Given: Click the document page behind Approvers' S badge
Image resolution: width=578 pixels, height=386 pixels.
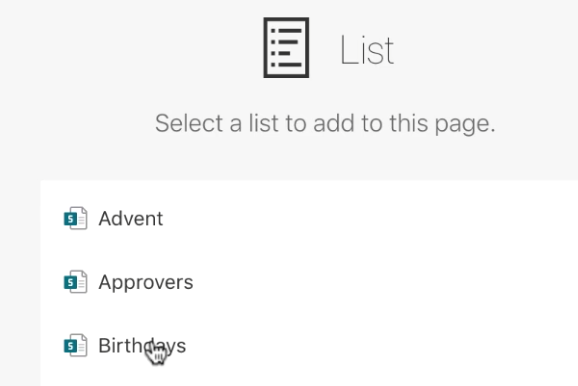Looking at the screenshot, I should (x=82, y=284).
